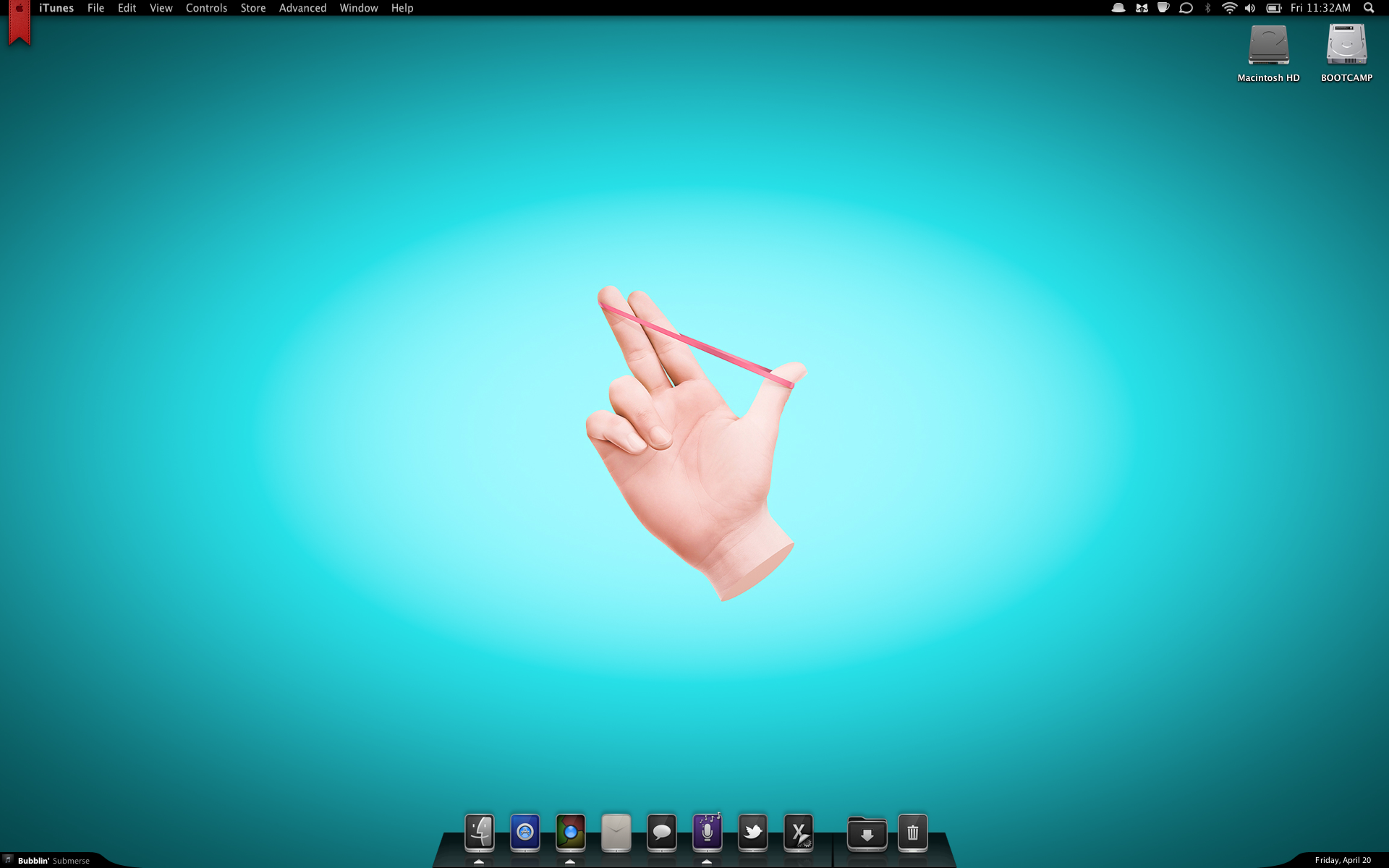
Task: Launch App Store from the dock
Action: point(524,833)
